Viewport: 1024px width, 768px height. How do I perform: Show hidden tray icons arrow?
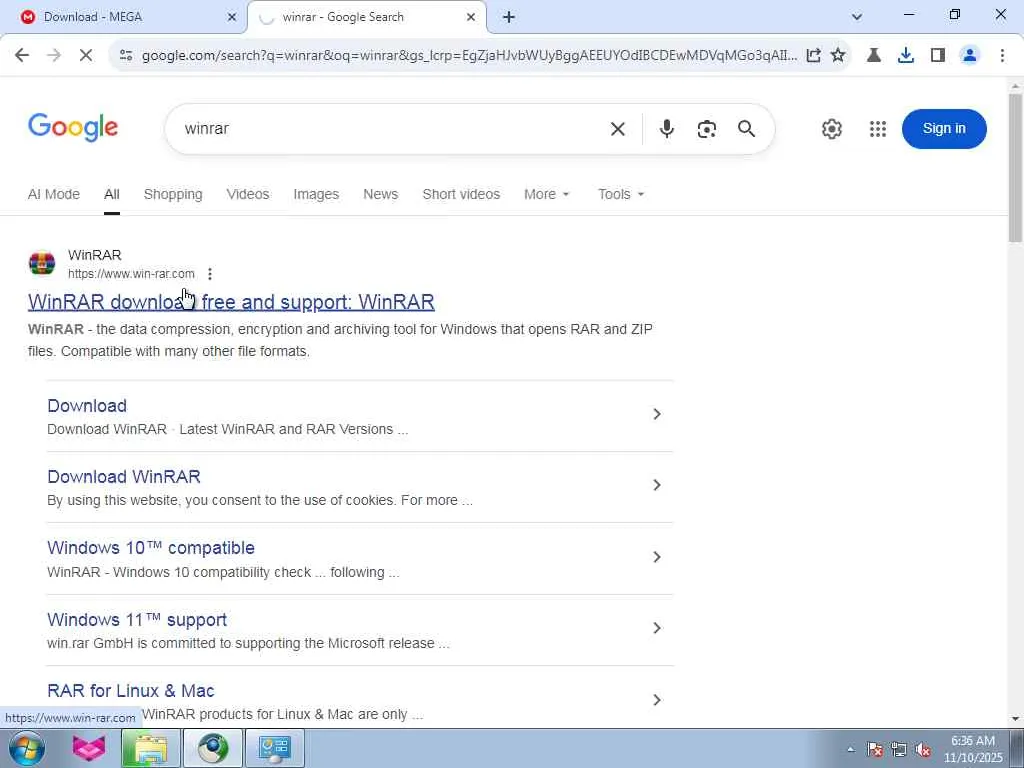point(850,749)
